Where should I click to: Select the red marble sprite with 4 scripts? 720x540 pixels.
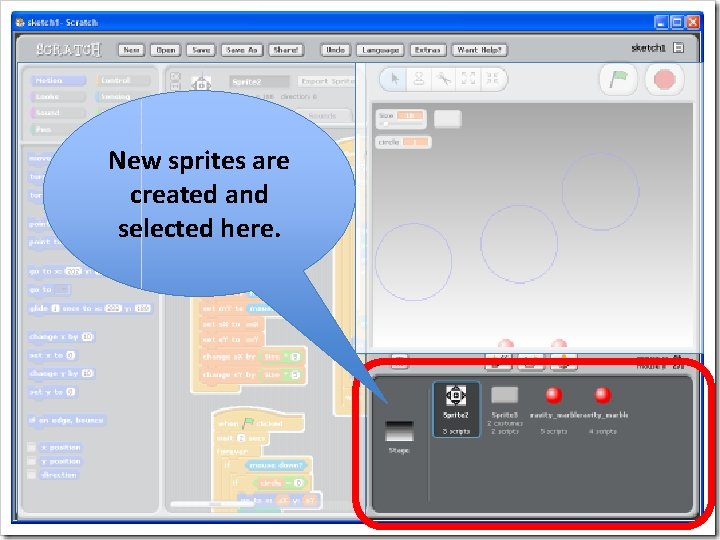pos(602,409)
